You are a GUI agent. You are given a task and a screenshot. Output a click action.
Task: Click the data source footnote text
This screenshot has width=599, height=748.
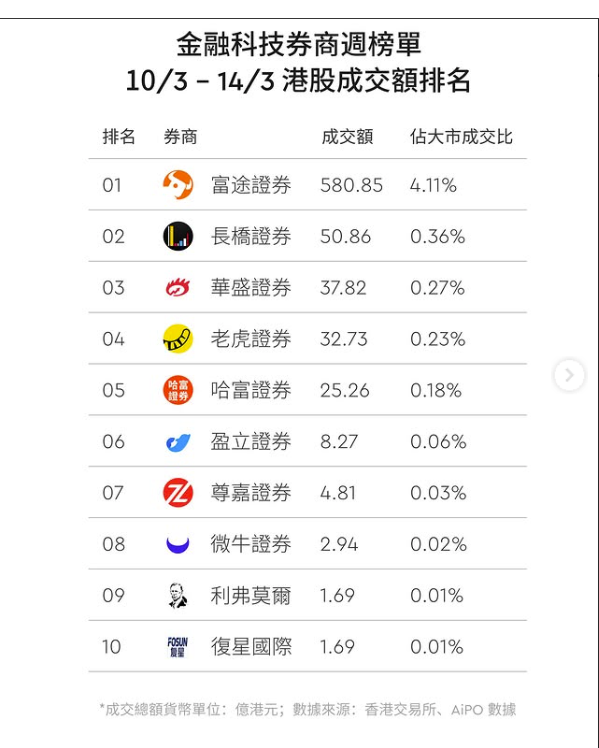(x=308, y=709)
